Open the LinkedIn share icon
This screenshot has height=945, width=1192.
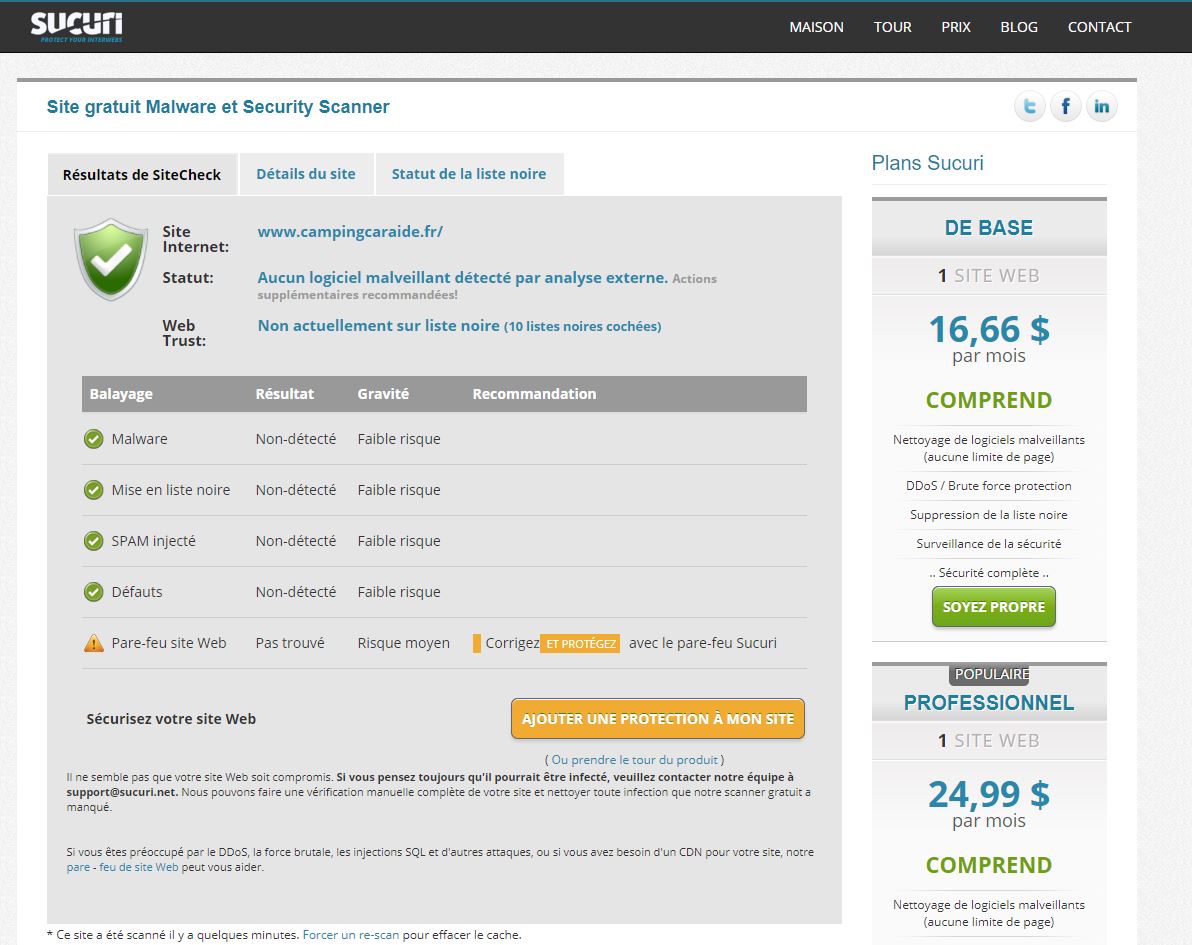pyautogui.click(x=1101, y=106)
